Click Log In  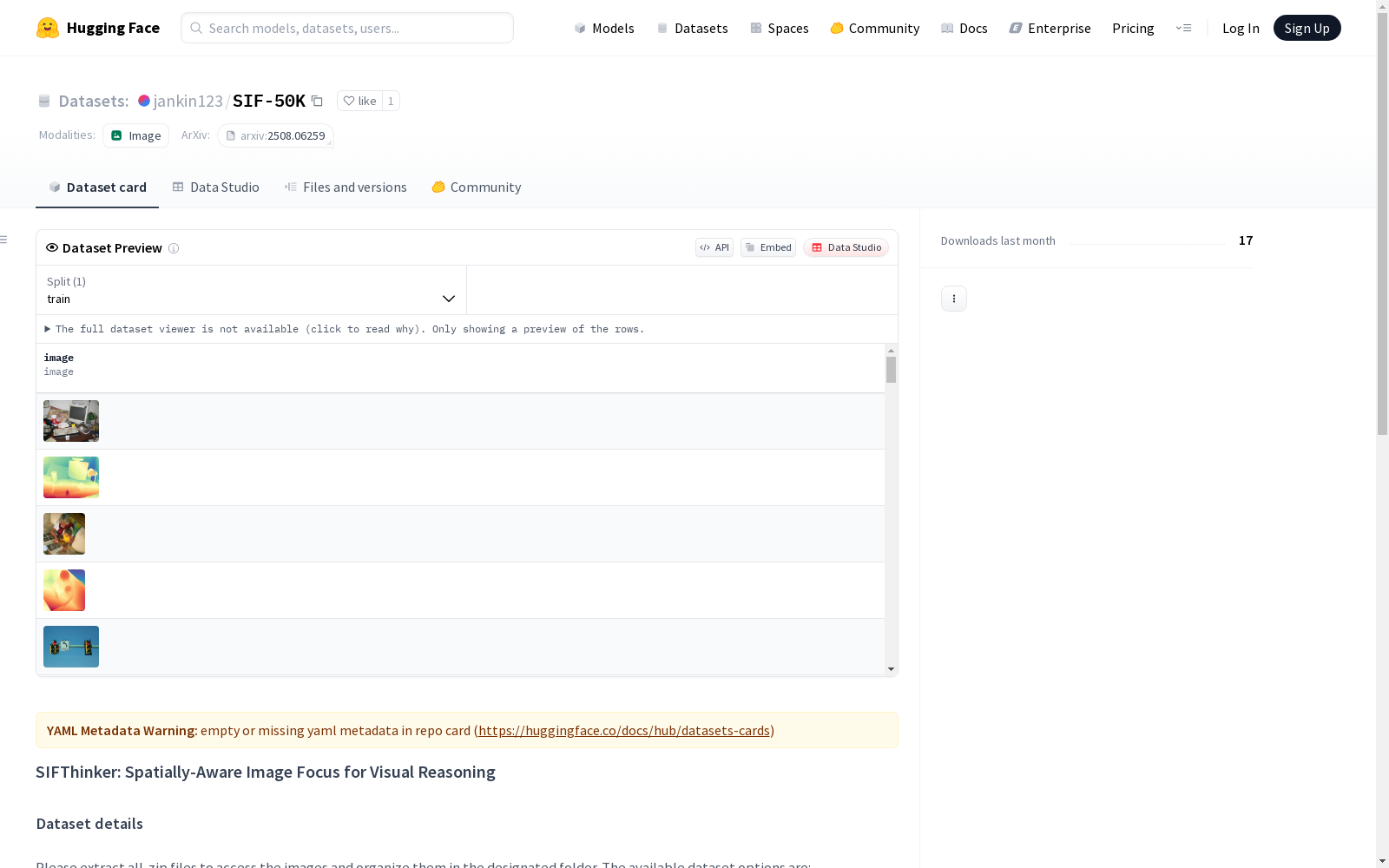point(1241,28)
